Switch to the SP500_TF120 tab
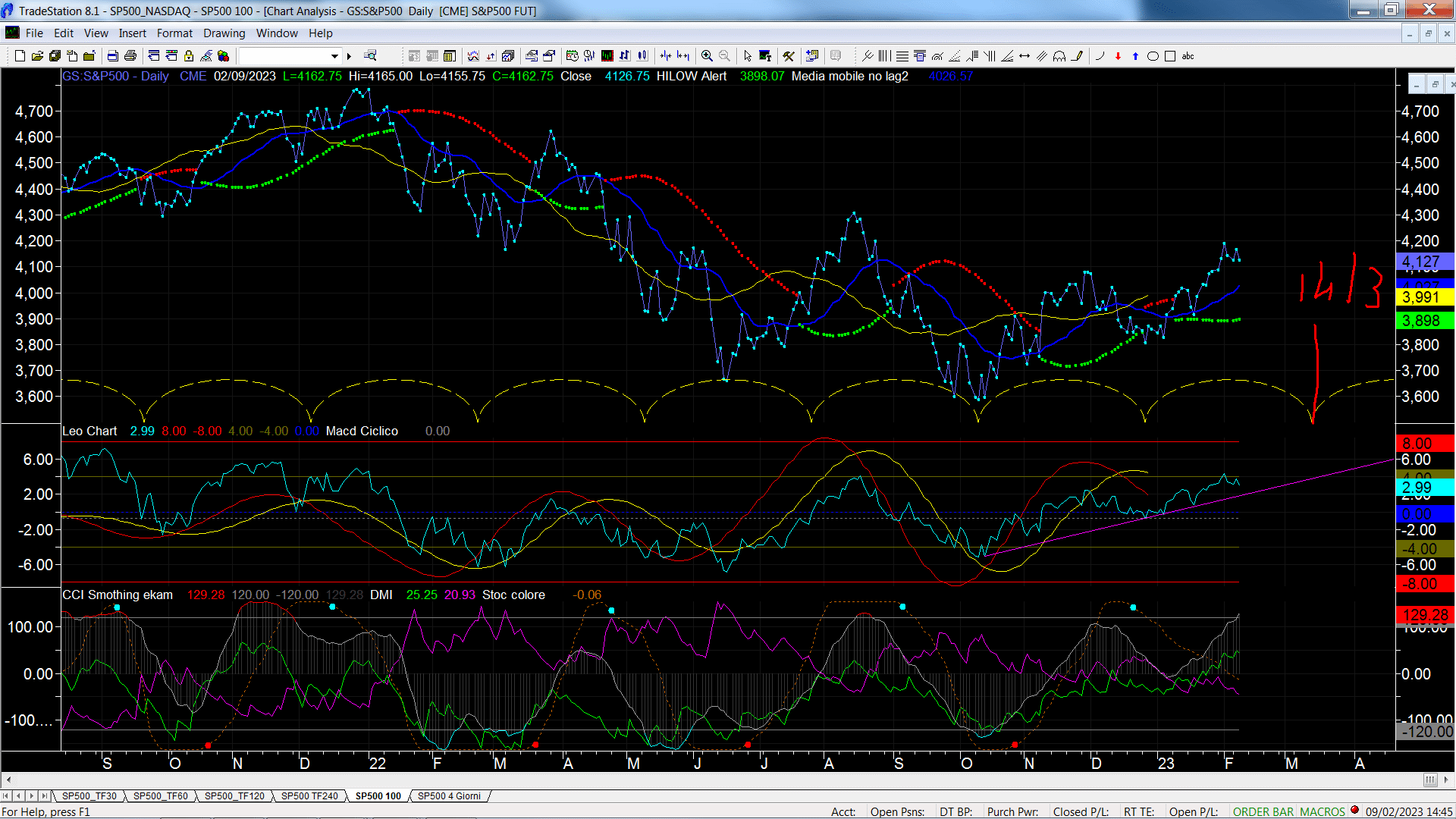 coord(234,795)
